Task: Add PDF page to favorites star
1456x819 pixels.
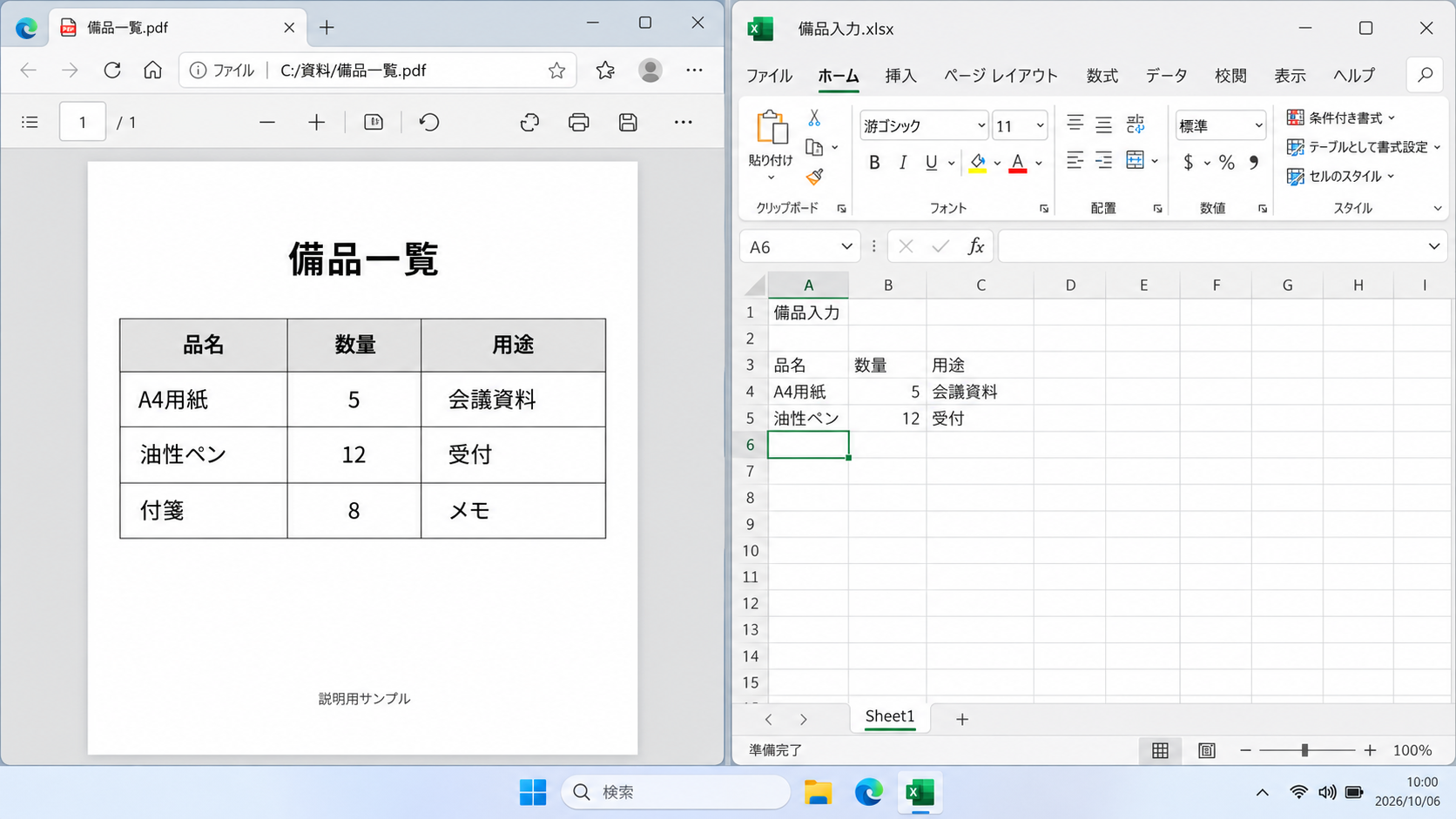Action: (556, 70)
